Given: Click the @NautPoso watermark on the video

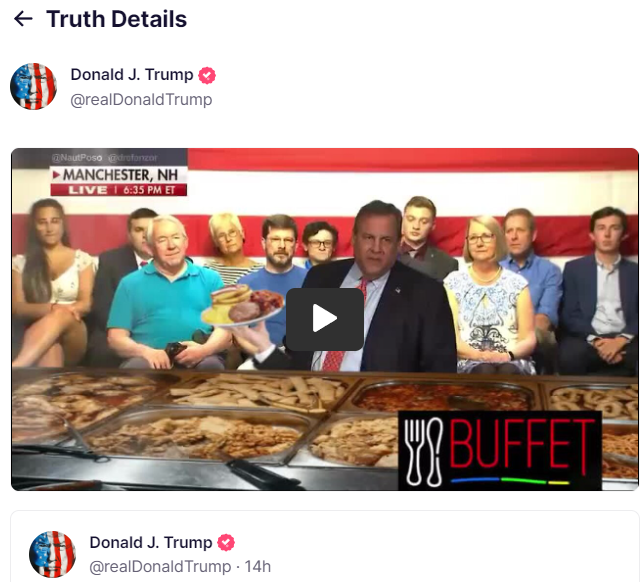Looking at the screenshot, I should (x=77, y=157).
